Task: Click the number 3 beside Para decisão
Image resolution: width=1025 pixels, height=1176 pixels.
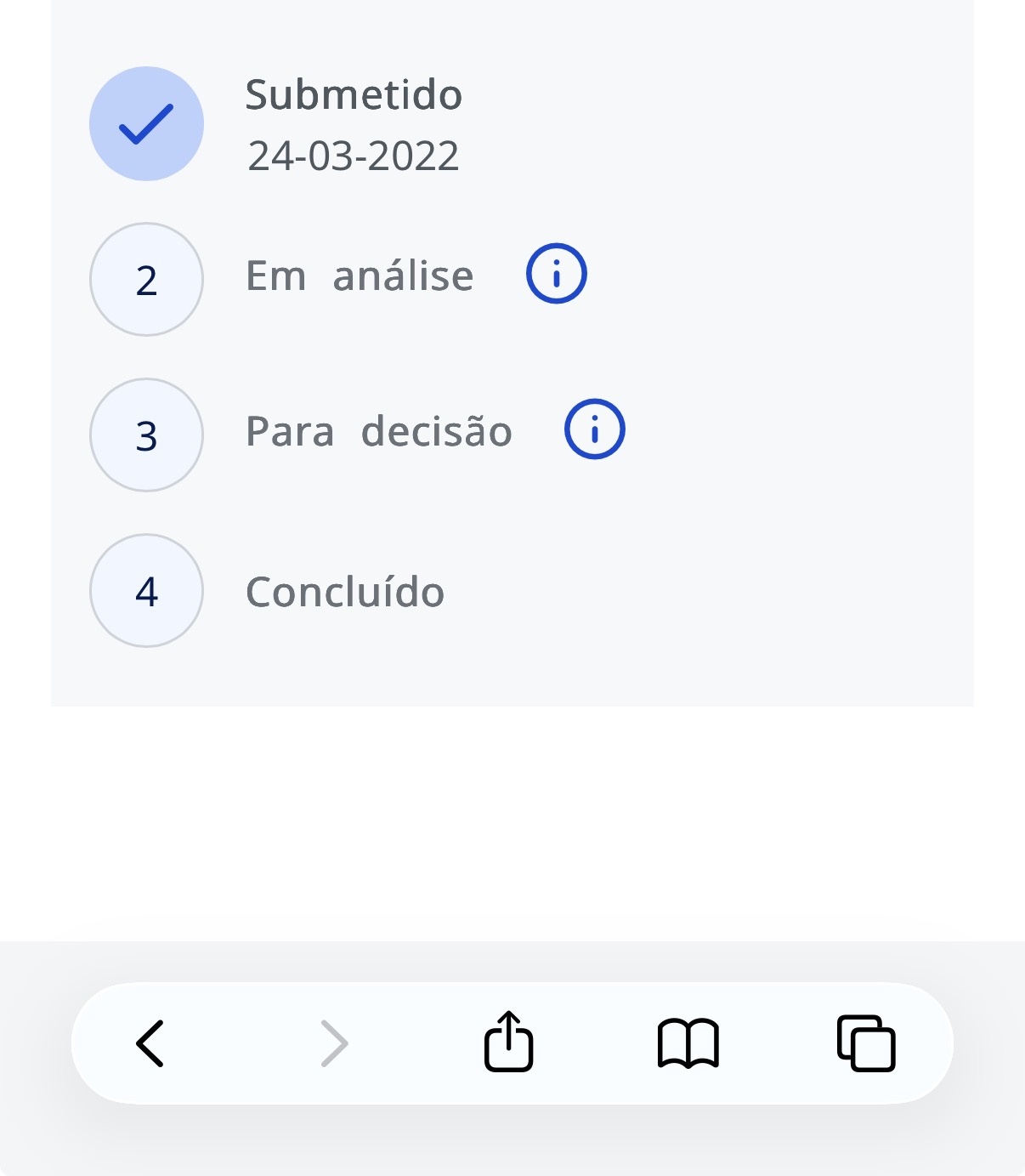Action: coord(146,436)
